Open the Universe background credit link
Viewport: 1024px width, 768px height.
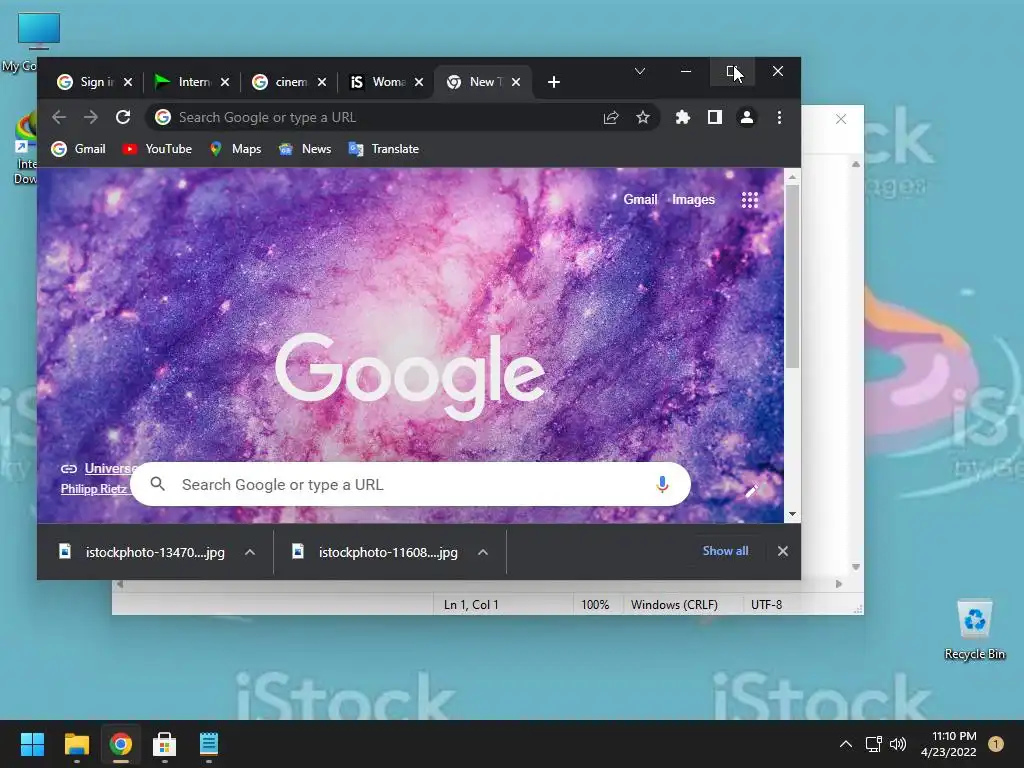(111, 468)
